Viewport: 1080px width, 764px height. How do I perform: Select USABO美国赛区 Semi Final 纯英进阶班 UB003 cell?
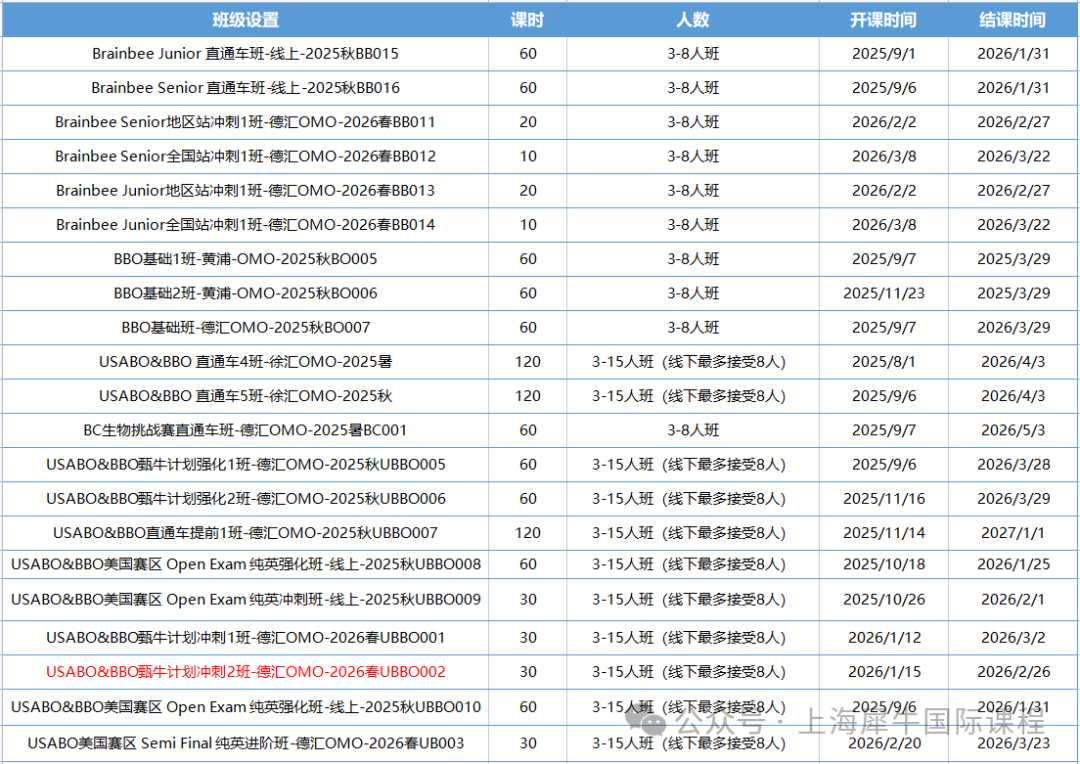point(245,743)
